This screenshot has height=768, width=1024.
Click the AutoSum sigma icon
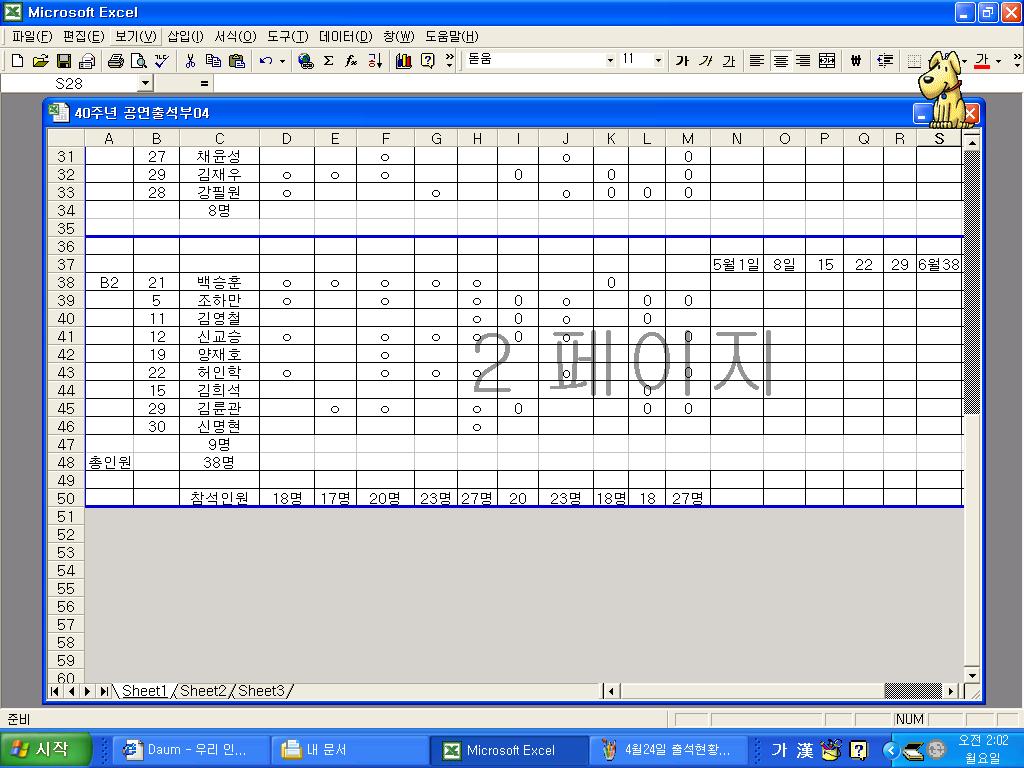click(328, 61)
